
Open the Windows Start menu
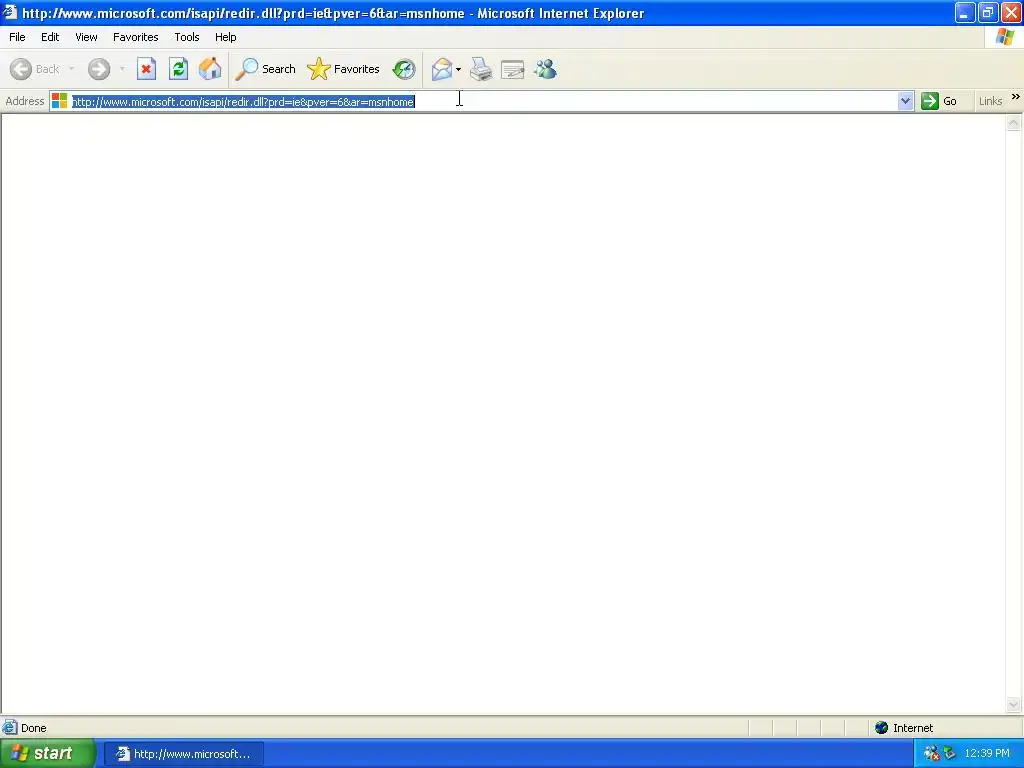click(47, 754)
